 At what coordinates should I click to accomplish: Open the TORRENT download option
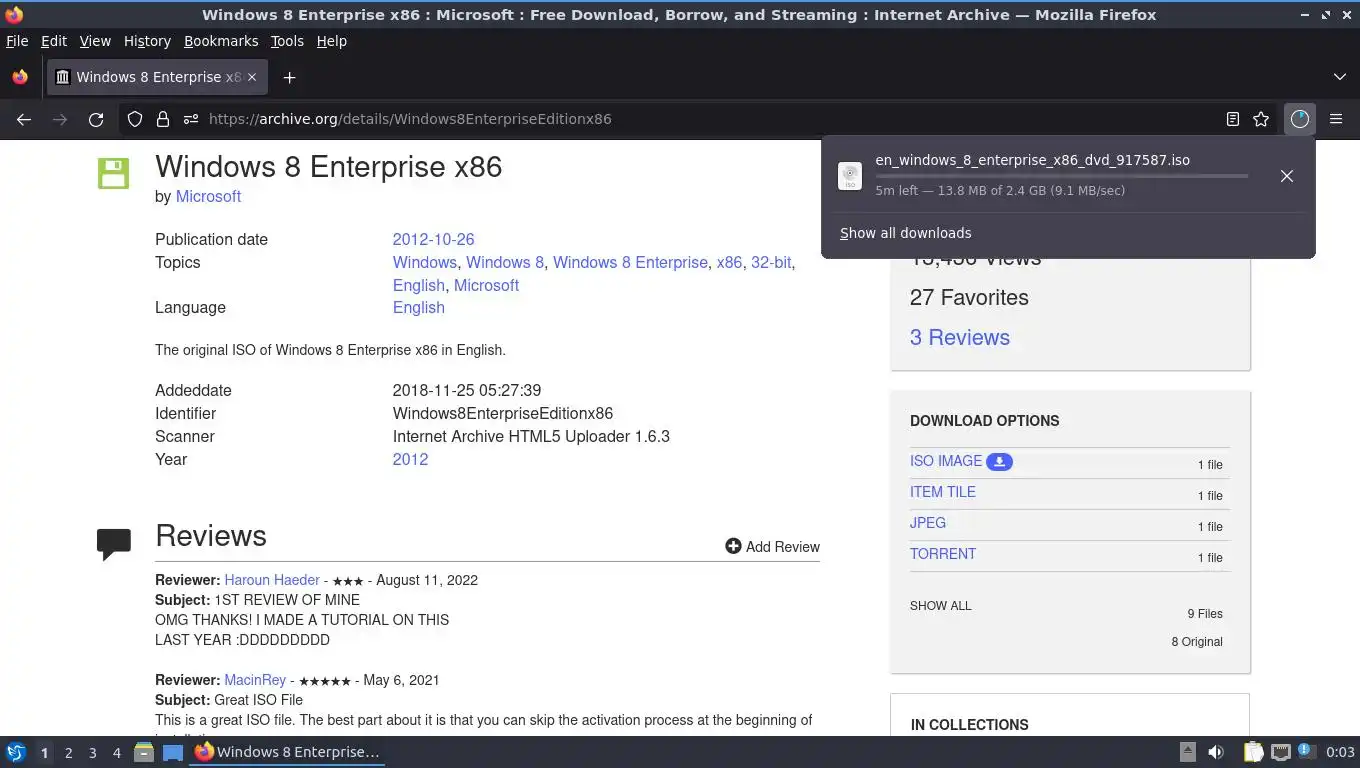point(943,554)
